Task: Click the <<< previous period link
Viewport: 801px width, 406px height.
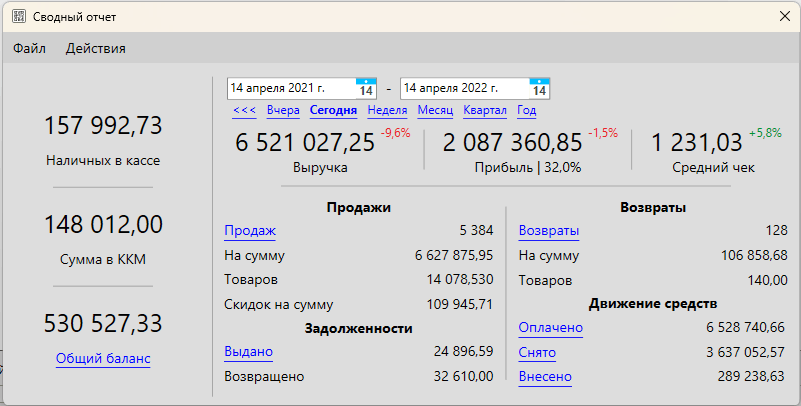Action: click(x=243, y=110)
